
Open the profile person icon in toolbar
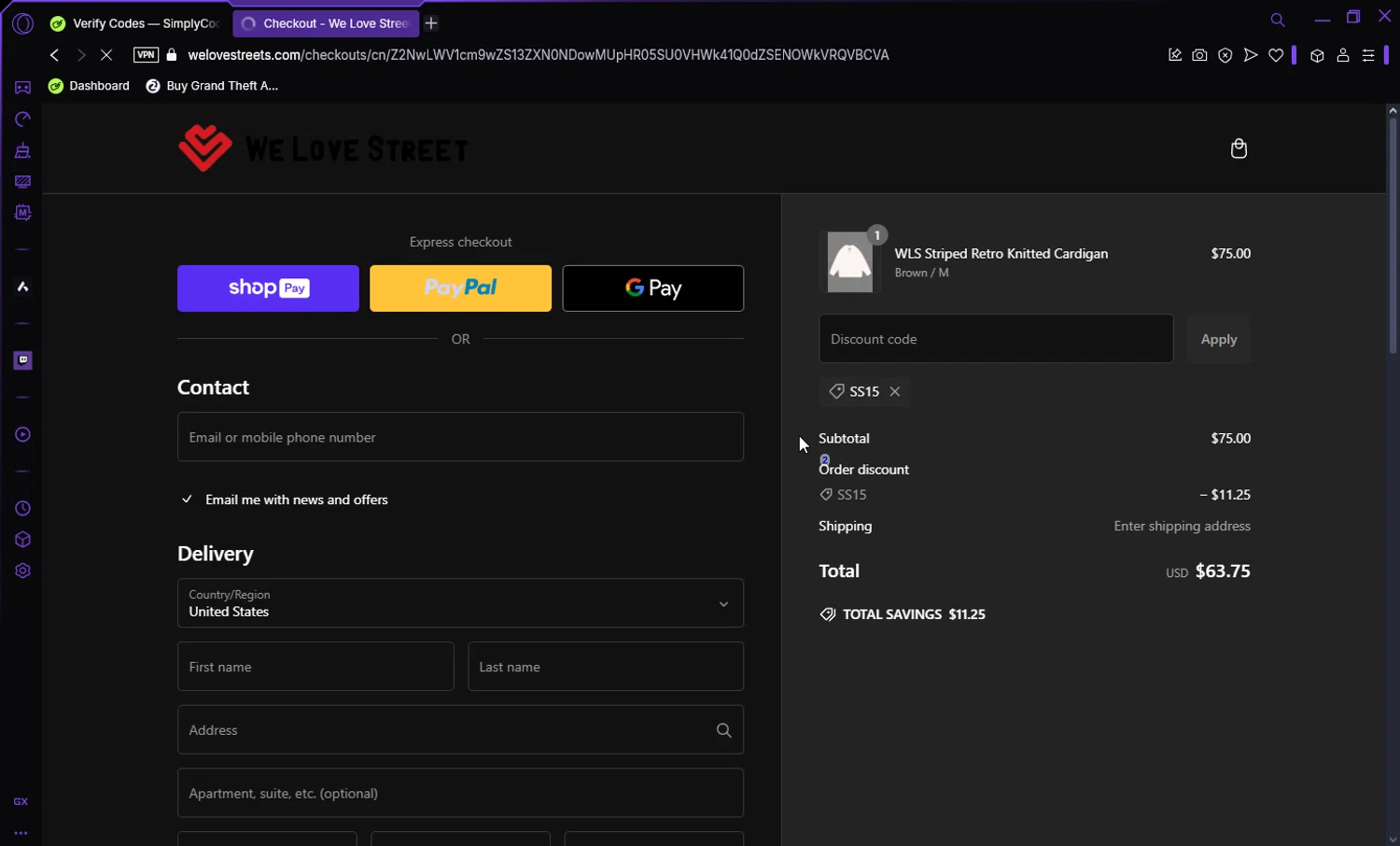(x=1343, y=55)
